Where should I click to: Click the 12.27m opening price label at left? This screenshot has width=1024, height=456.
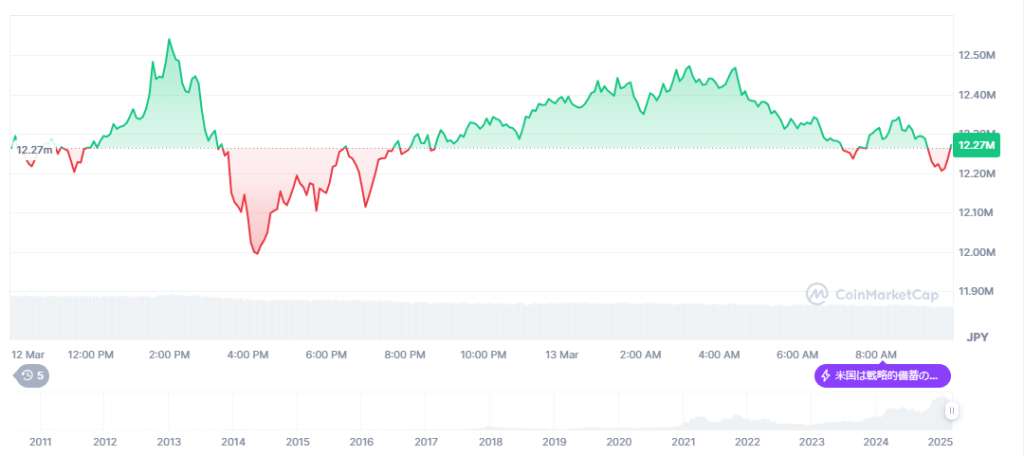(34, 150)
